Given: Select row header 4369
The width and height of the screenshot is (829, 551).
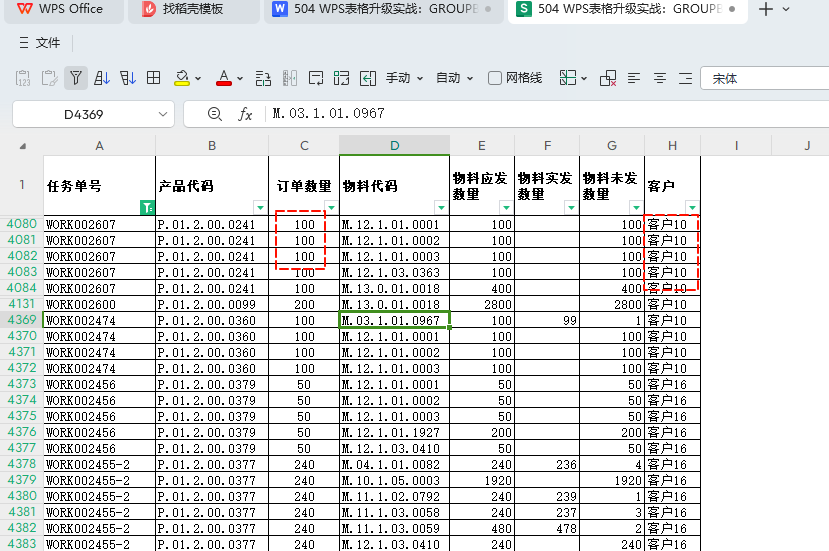Looking at the screenshot, I should click(x=22, y=320).
